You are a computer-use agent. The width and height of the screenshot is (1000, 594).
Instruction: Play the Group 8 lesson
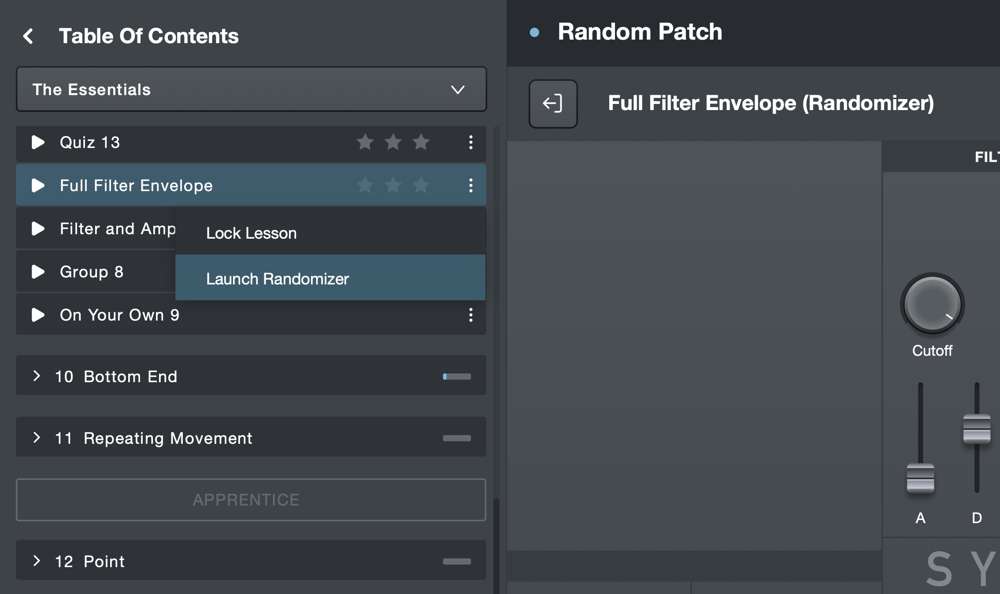[x=38, y=272]
